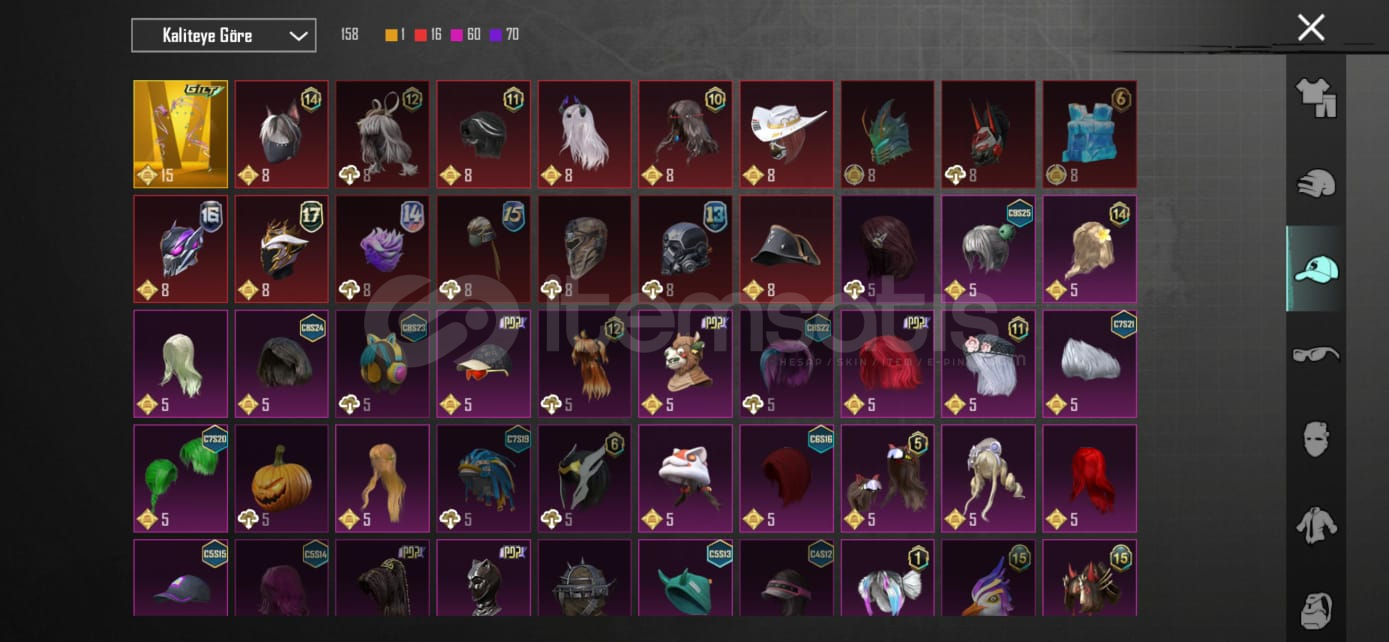The width and height of the screenshot is (1389, 642).
Task: Select the black pirate tricorn hat
Action: point(787,249)
